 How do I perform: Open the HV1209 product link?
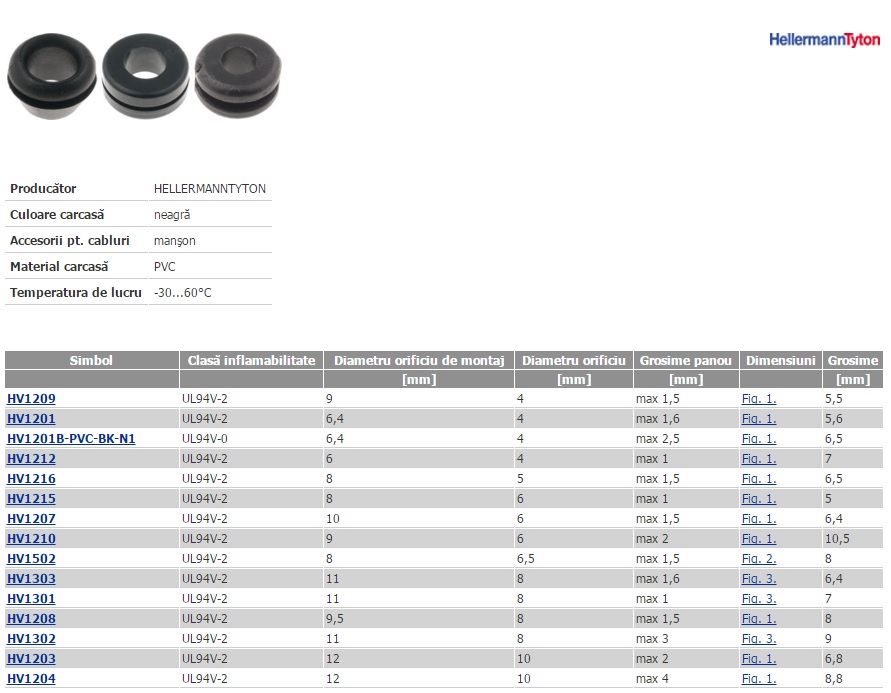tap(31, 399)
